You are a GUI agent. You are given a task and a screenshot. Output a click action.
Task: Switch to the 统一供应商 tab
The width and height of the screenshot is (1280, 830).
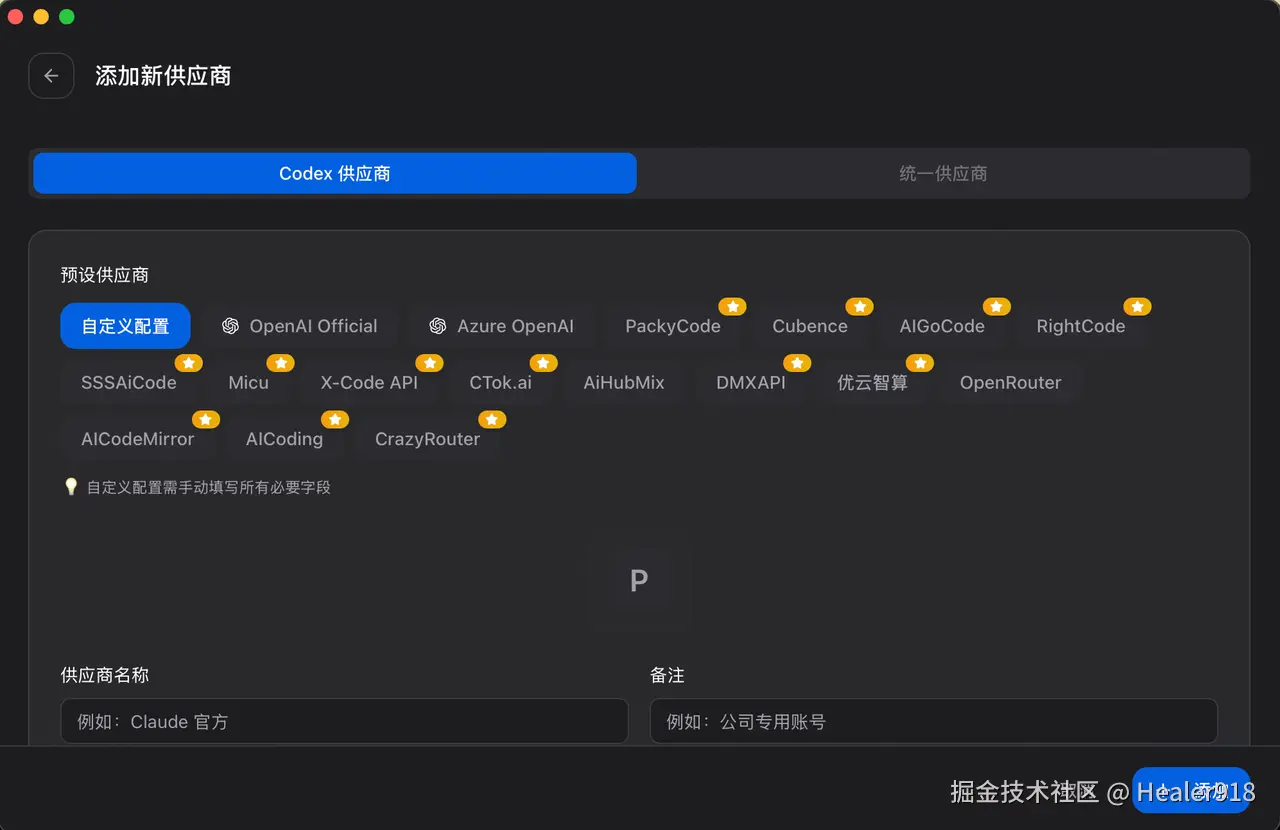[943, 173]
